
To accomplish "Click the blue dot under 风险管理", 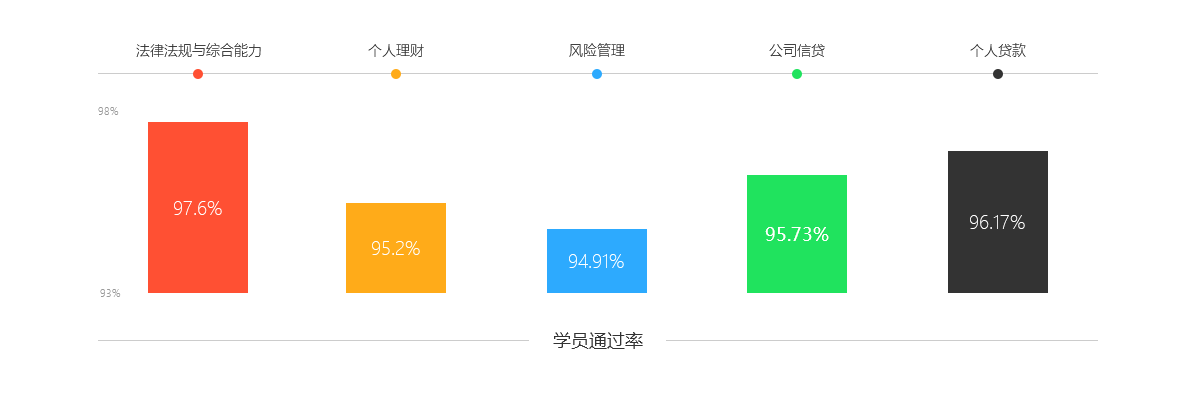I will coord(597,74).
